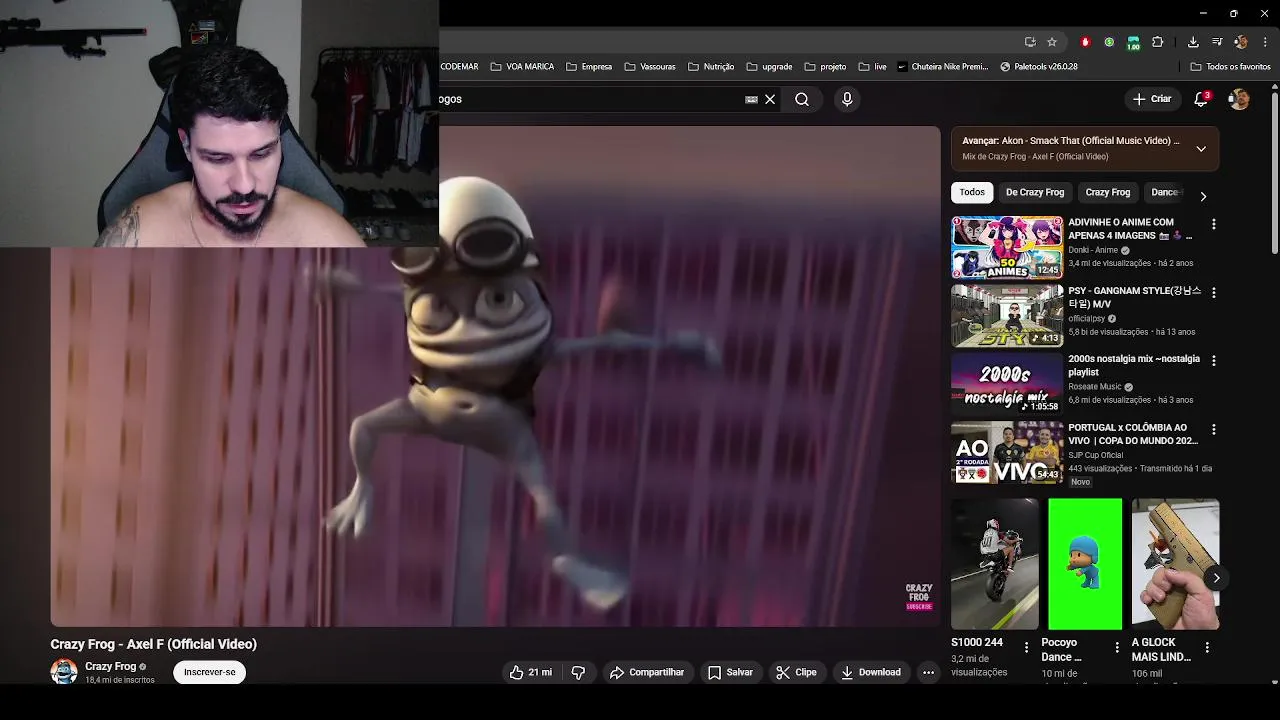Open the Empresa bookmark folder
The width and height of the screenshot is (1280, 720).
coord(589,67)
